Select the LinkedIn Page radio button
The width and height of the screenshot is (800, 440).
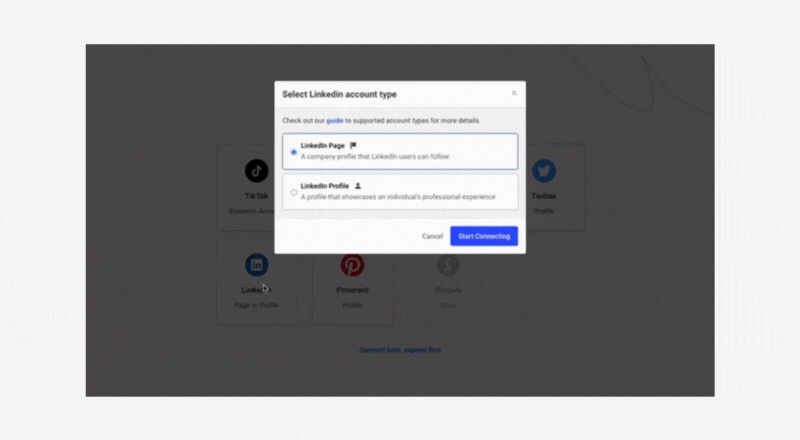(293, 152)
